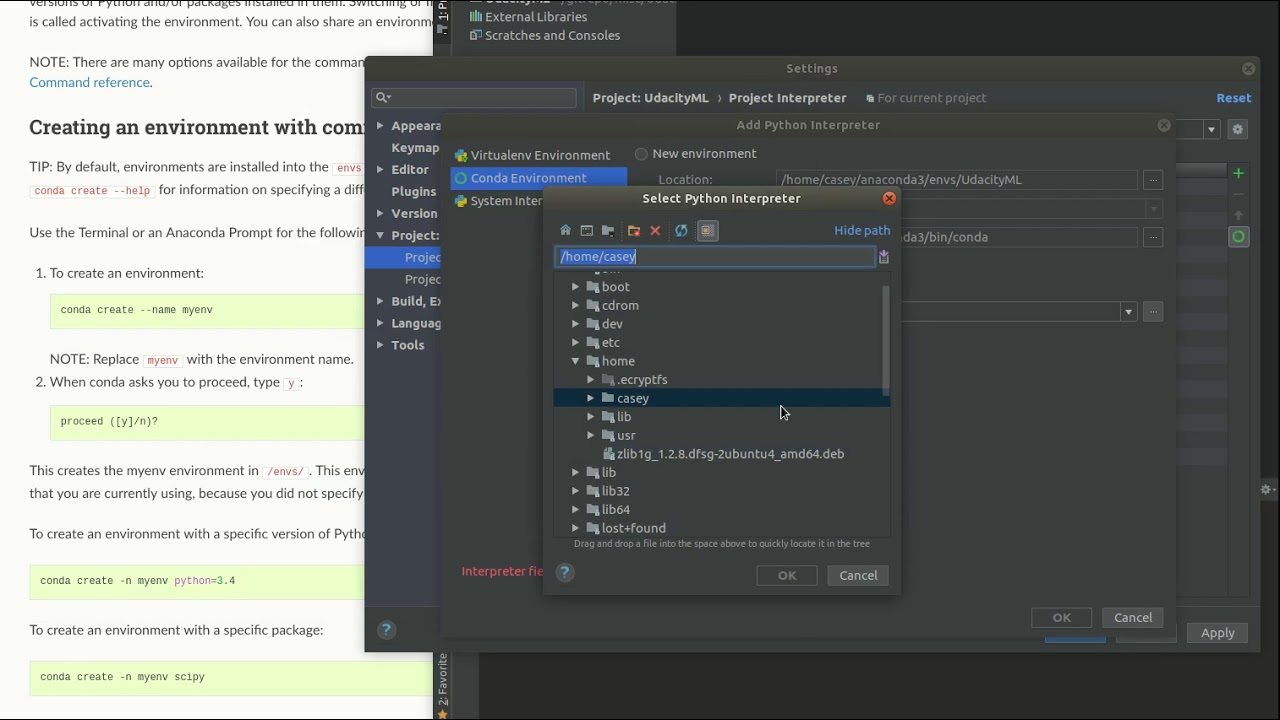Click OK in Select Python Interpreter dialog
The image size is (1280, 720).
[x=787, y=575]
